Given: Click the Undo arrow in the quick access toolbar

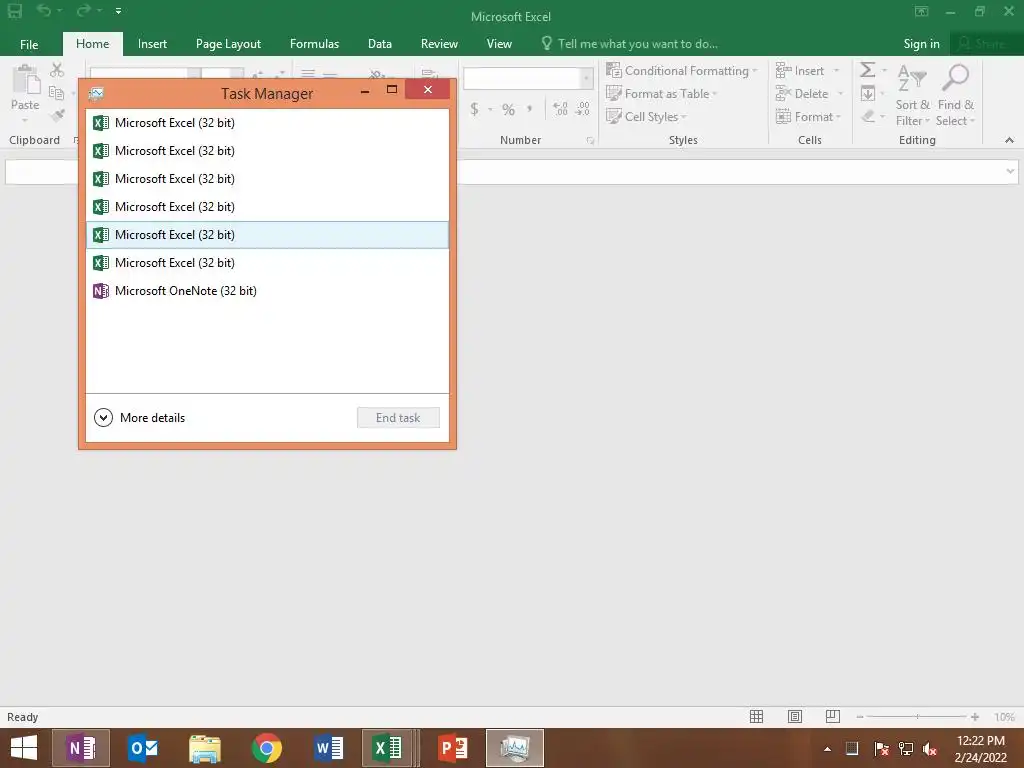Looking at the screenshot, I should [43, 10].
